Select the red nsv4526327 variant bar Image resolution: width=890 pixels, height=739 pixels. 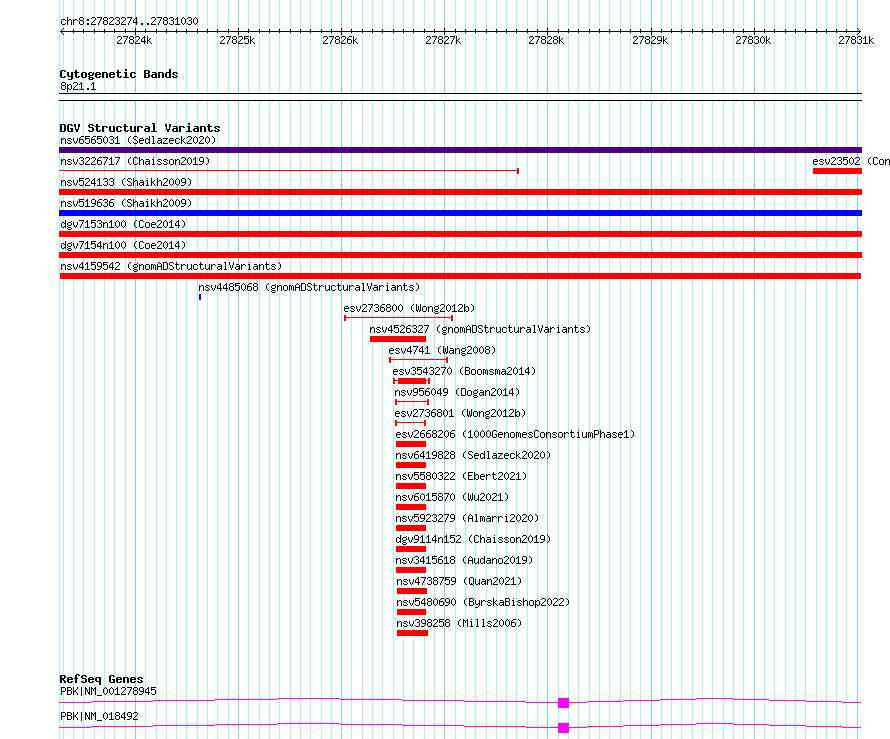[x=398, y=339]
